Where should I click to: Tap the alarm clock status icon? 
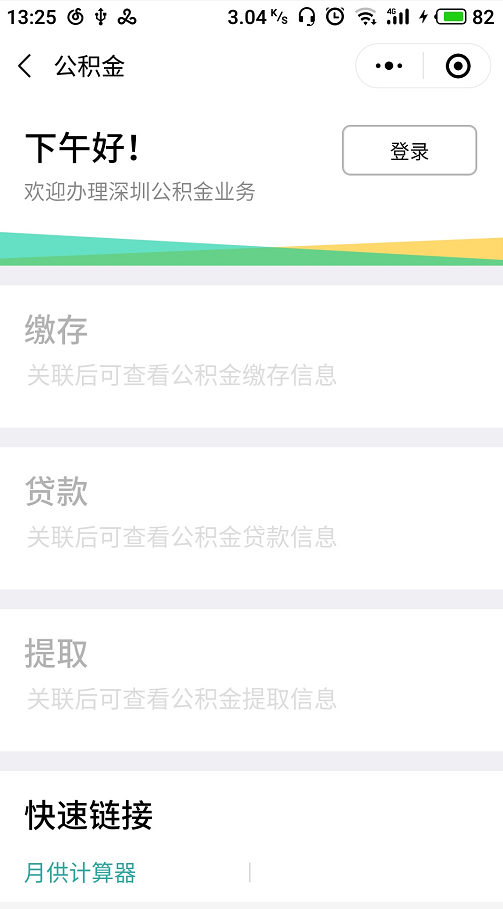coord(335,16)
